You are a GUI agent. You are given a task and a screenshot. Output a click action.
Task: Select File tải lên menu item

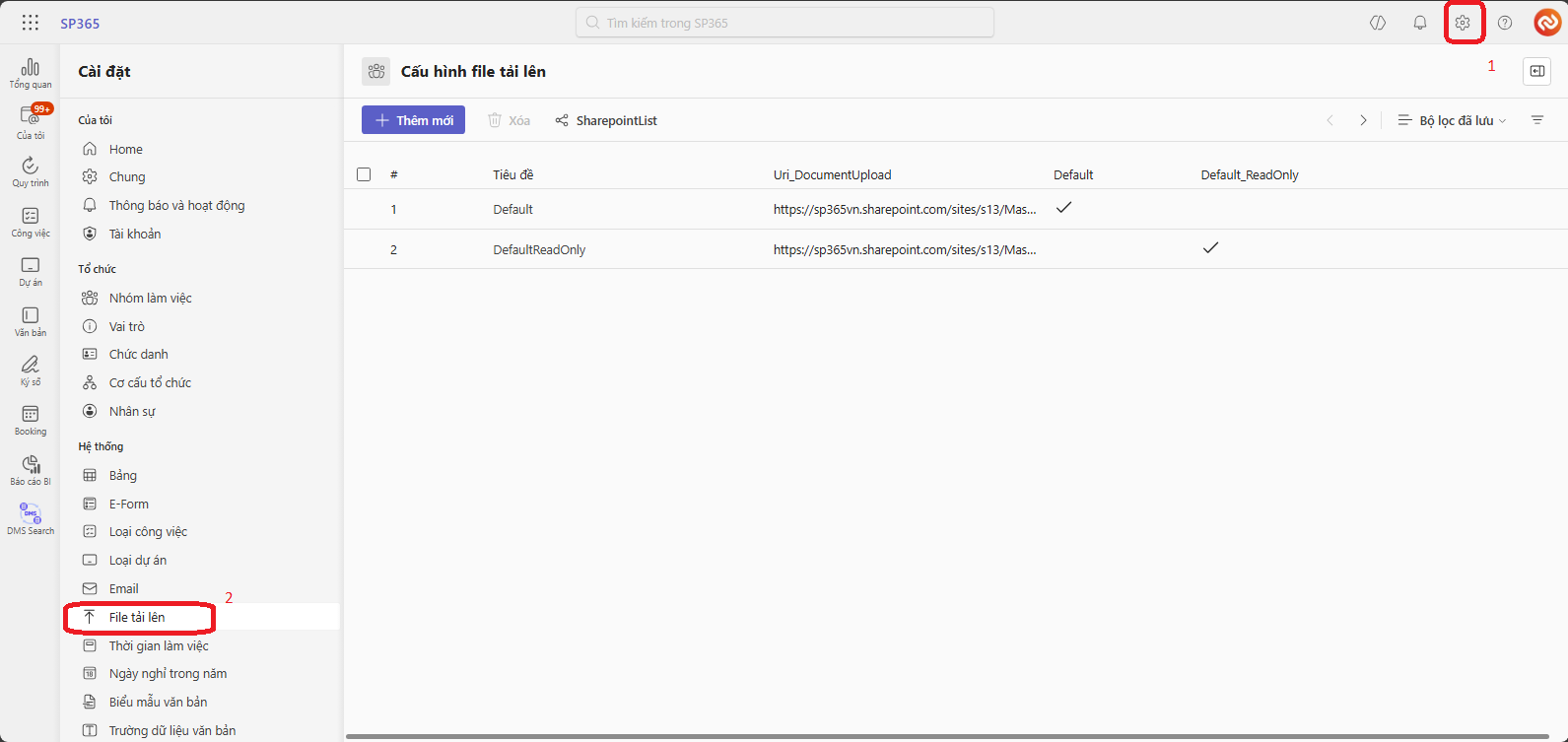click(x=137, y=617)
